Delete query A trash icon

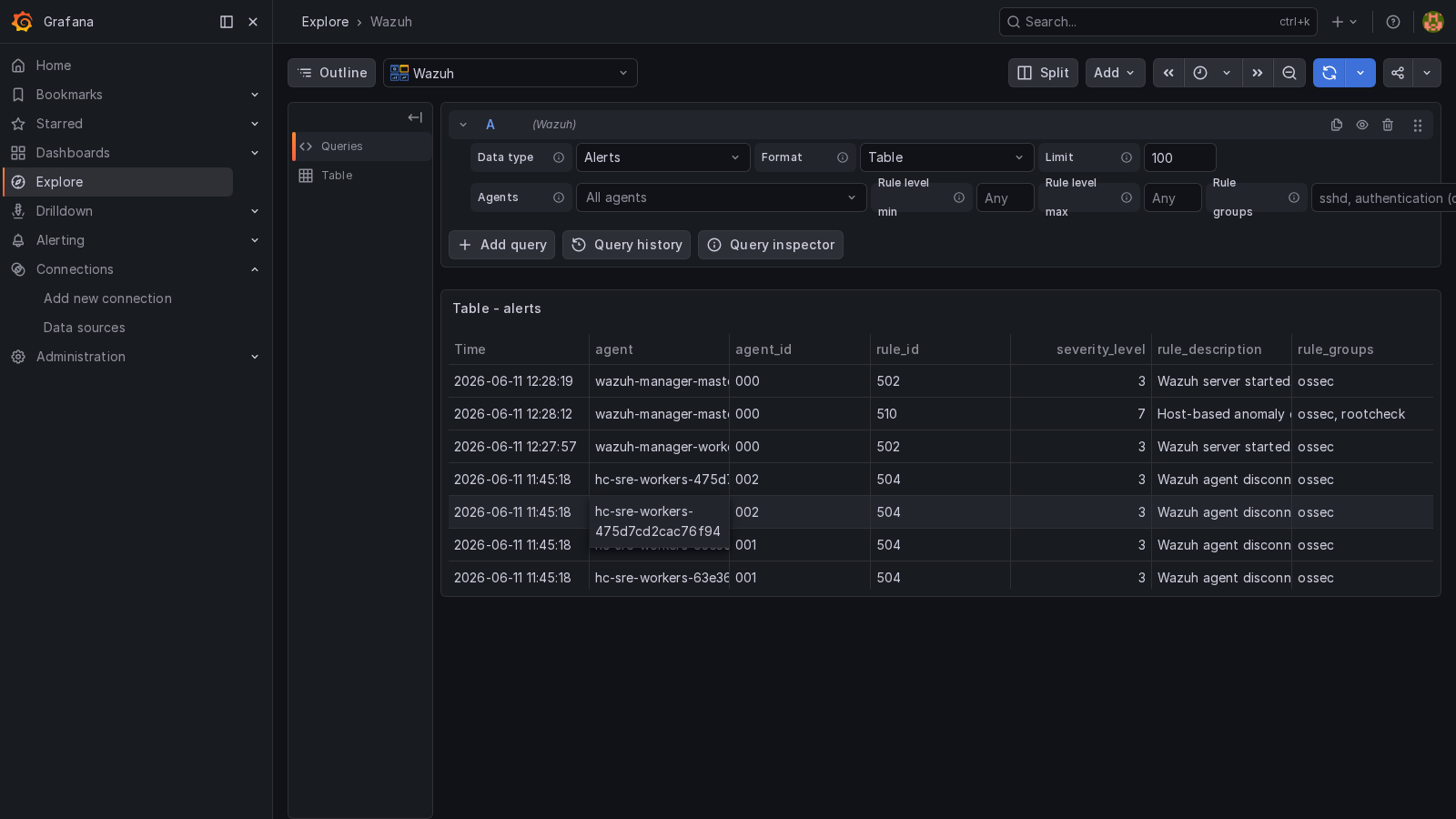[1388, 125]
